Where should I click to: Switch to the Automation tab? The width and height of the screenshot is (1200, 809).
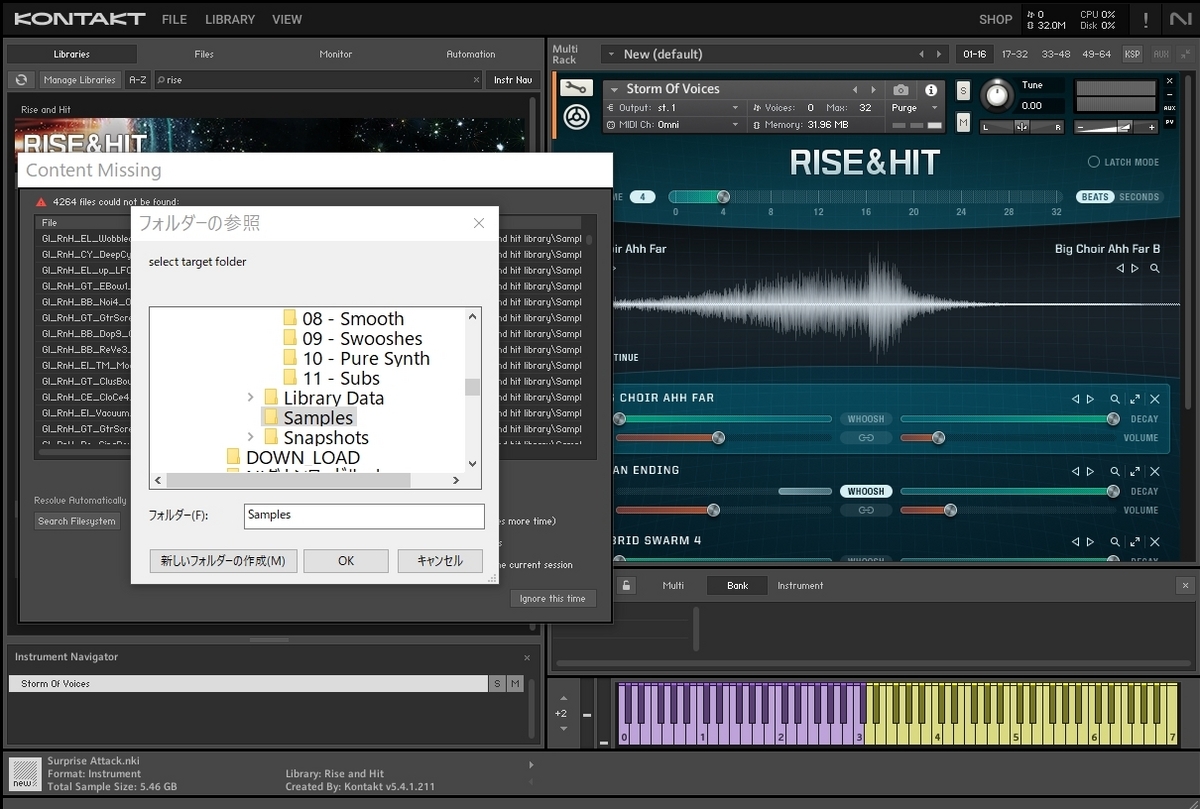tap(471, 54)
